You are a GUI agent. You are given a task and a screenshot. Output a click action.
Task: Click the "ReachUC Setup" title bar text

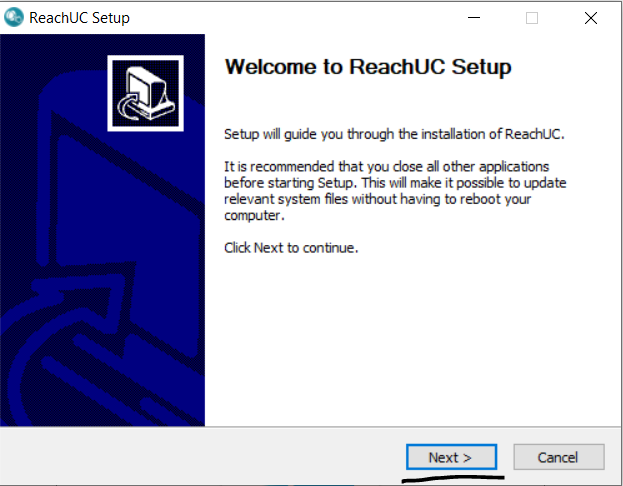point(79,17)
